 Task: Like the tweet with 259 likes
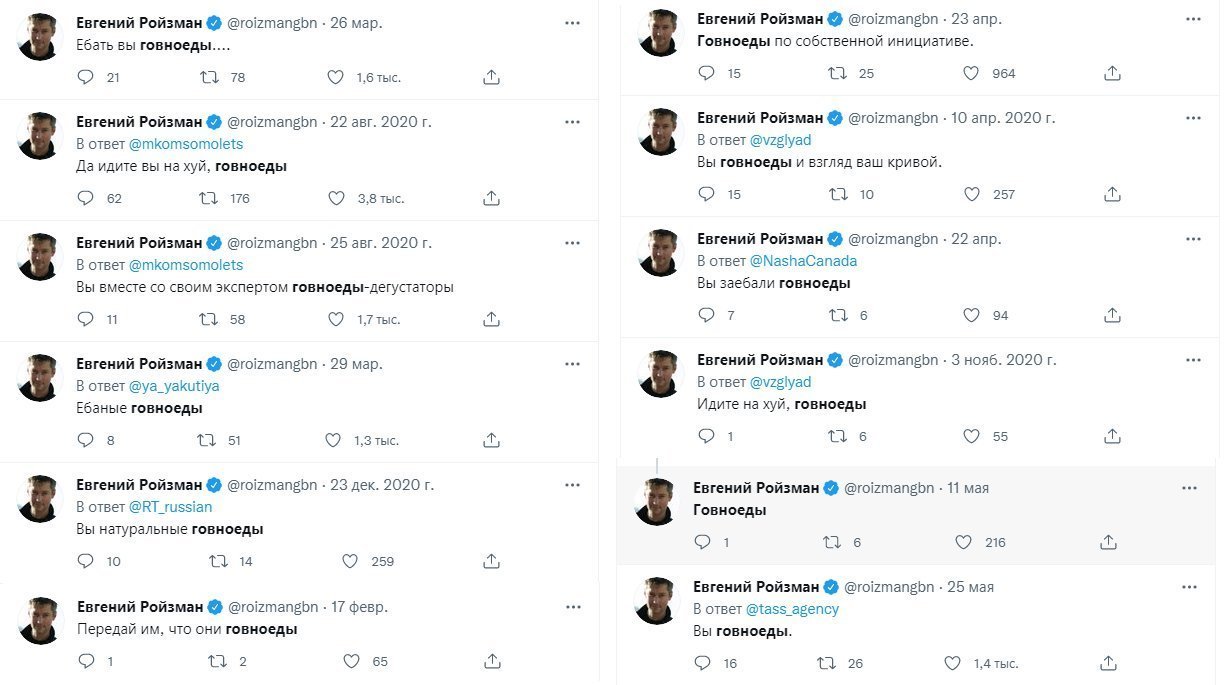[x=349, y=561]
